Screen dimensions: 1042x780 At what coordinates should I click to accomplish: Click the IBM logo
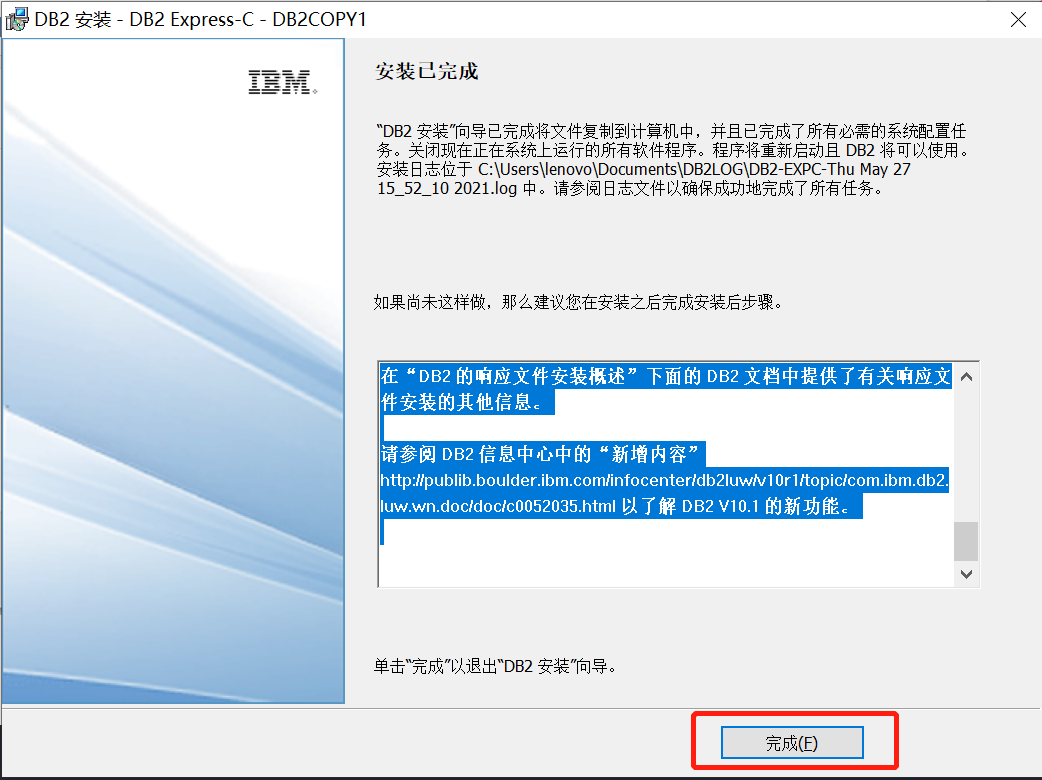coord(280,82)
